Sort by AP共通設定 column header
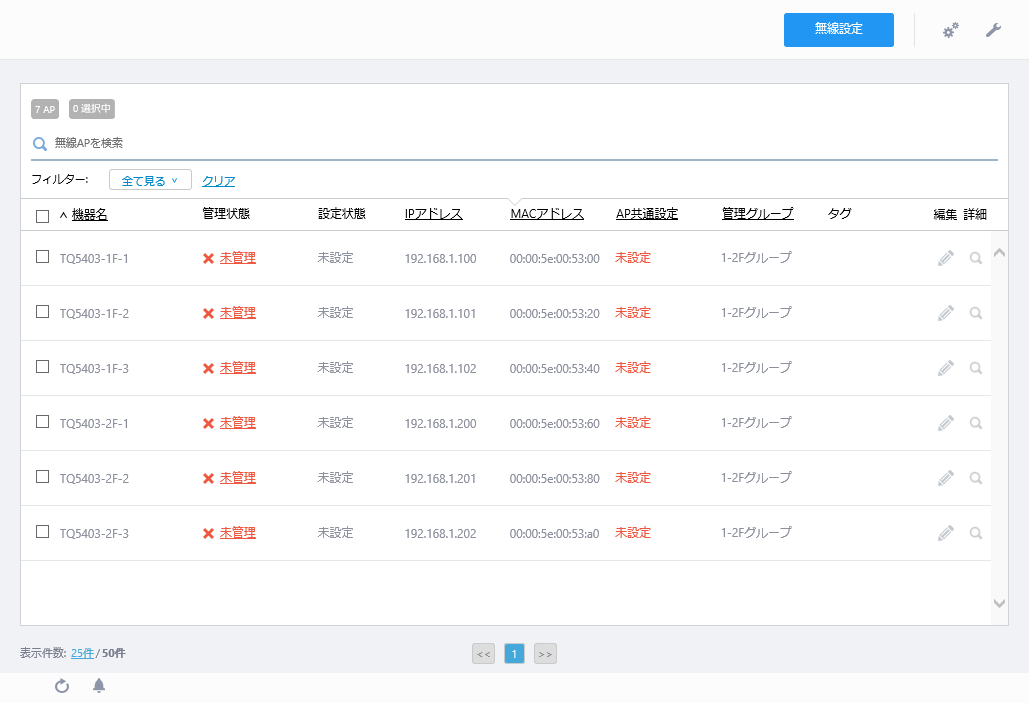 [x=647, y=214]
